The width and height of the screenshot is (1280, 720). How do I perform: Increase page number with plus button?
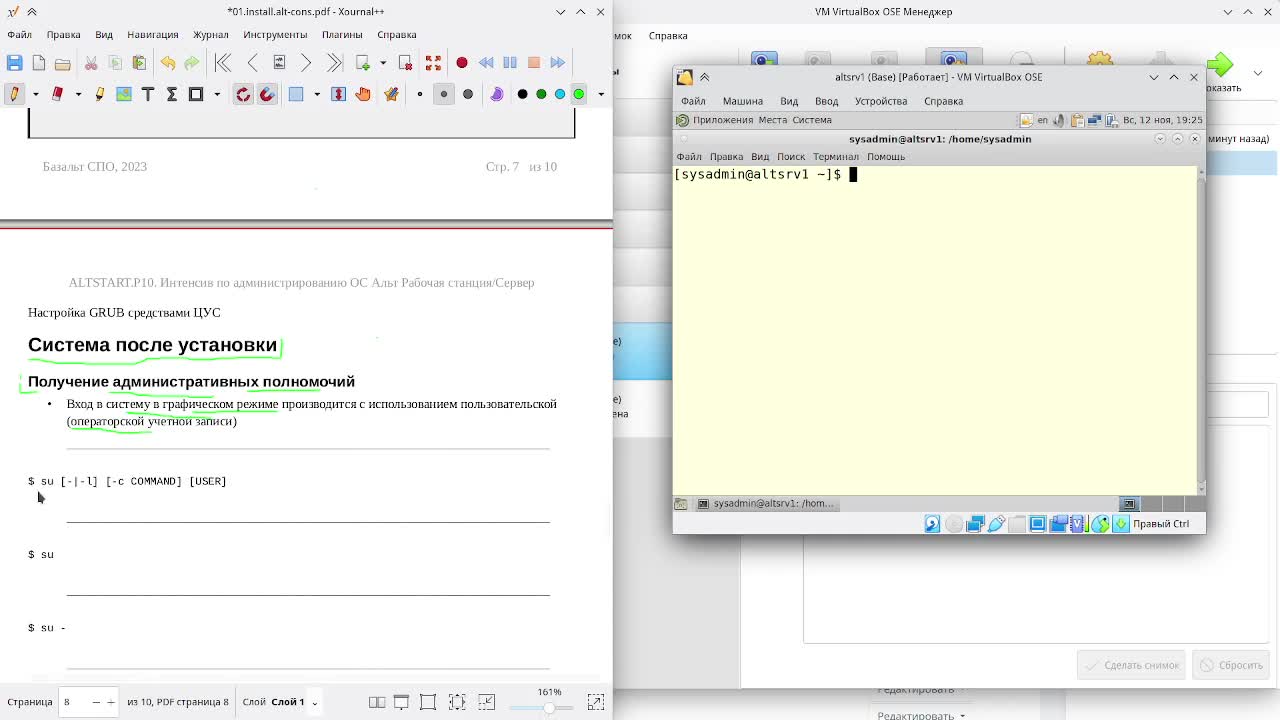(111, 702)
